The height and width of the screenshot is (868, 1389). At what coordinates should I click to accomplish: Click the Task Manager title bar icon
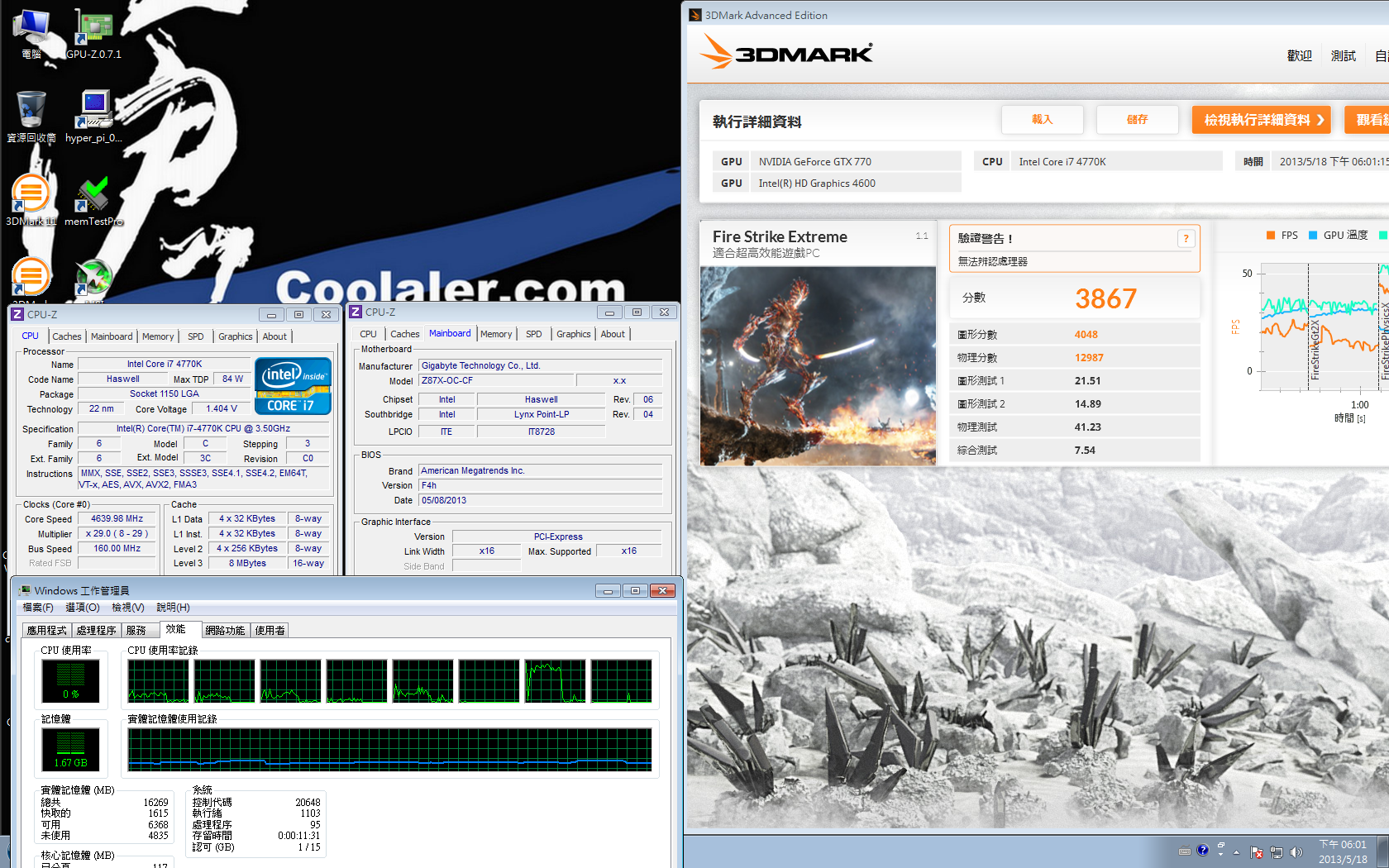pos(25,590)
